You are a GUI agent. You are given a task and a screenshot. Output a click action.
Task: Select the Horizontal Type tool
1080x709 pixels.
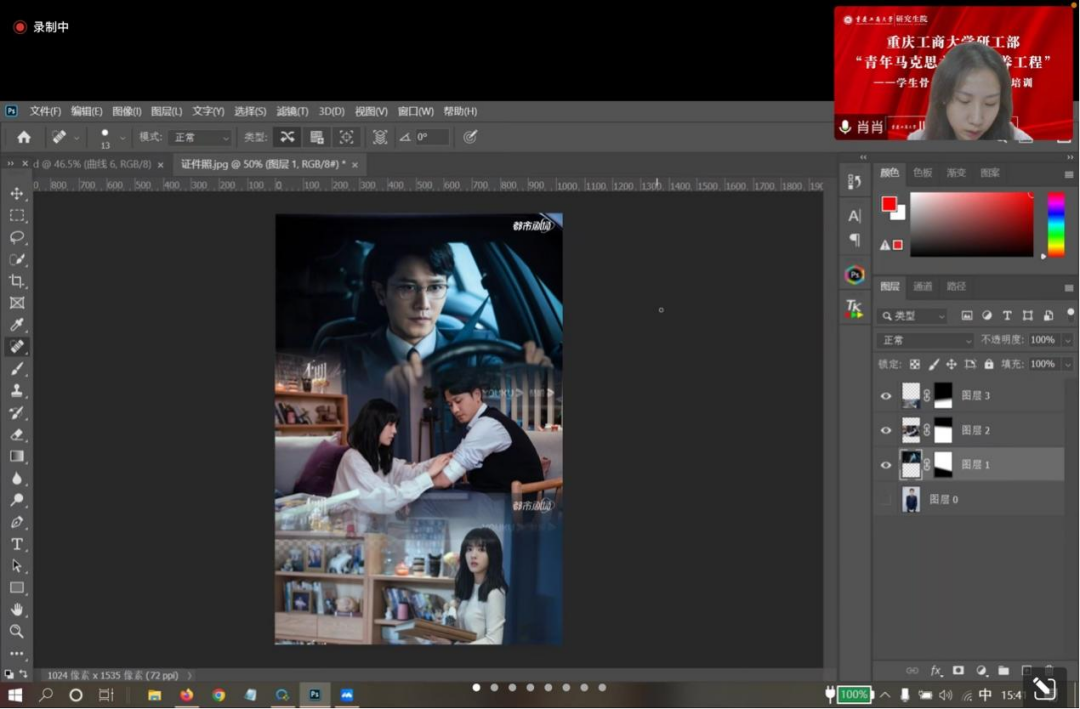pos(17,544)
